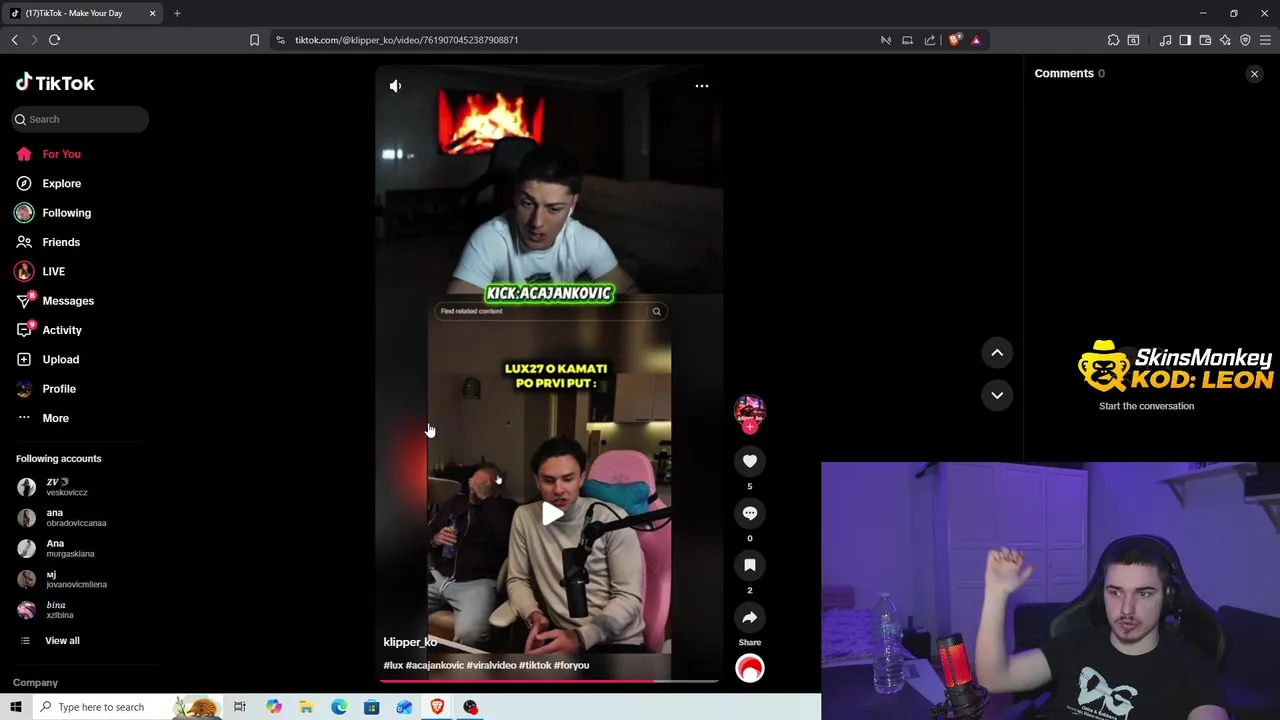
Task: Go to the next video
Action: (997, 395)
